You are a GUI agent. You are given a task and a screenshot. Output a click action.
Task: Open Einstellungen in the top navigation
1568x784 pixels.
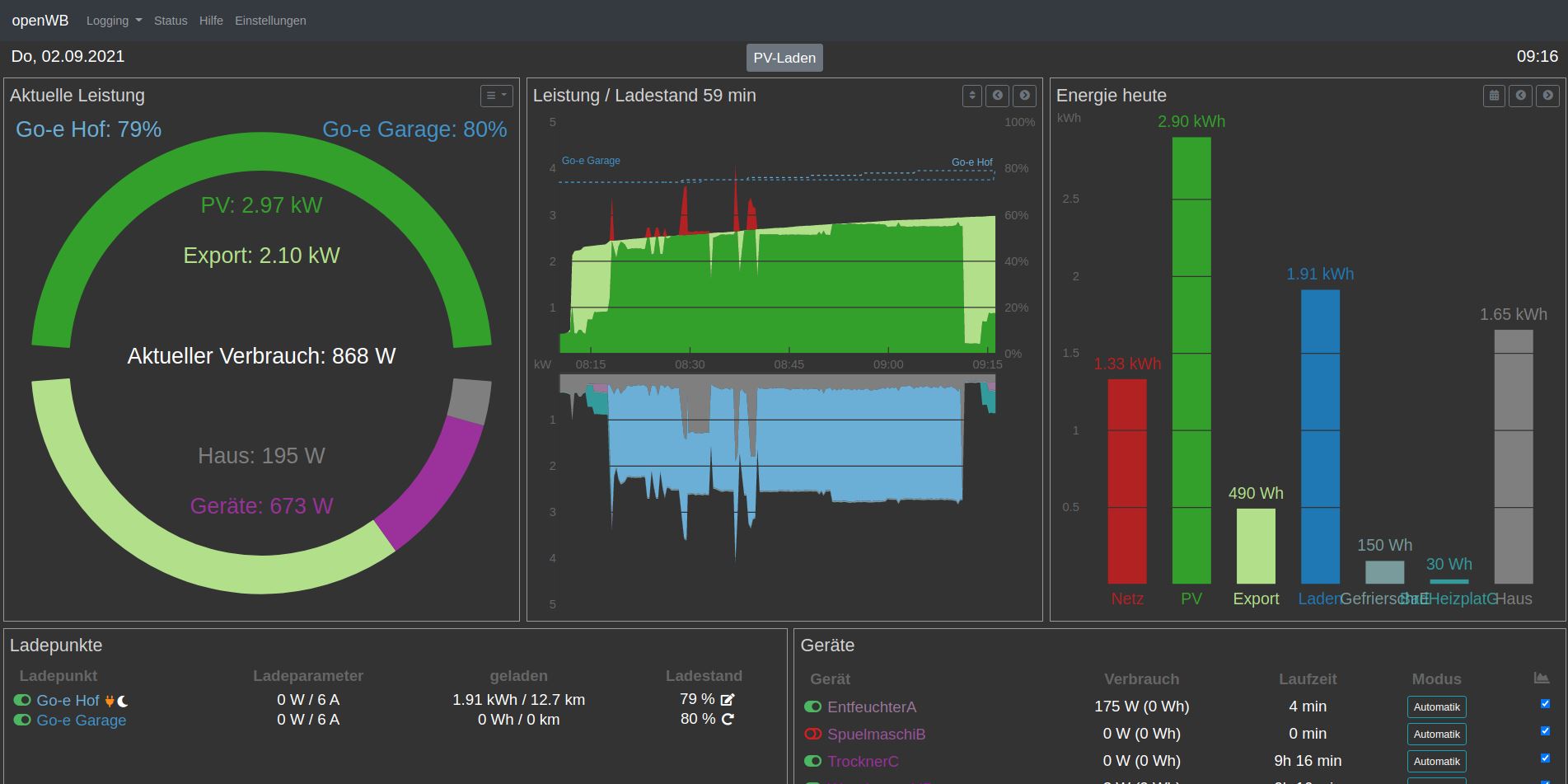[270, 21]
